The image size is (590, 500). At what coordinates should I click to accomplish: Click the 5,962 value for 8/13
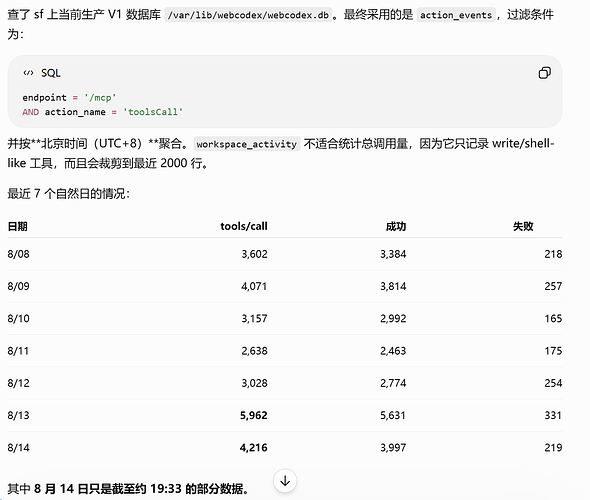[x=254, y=415]
